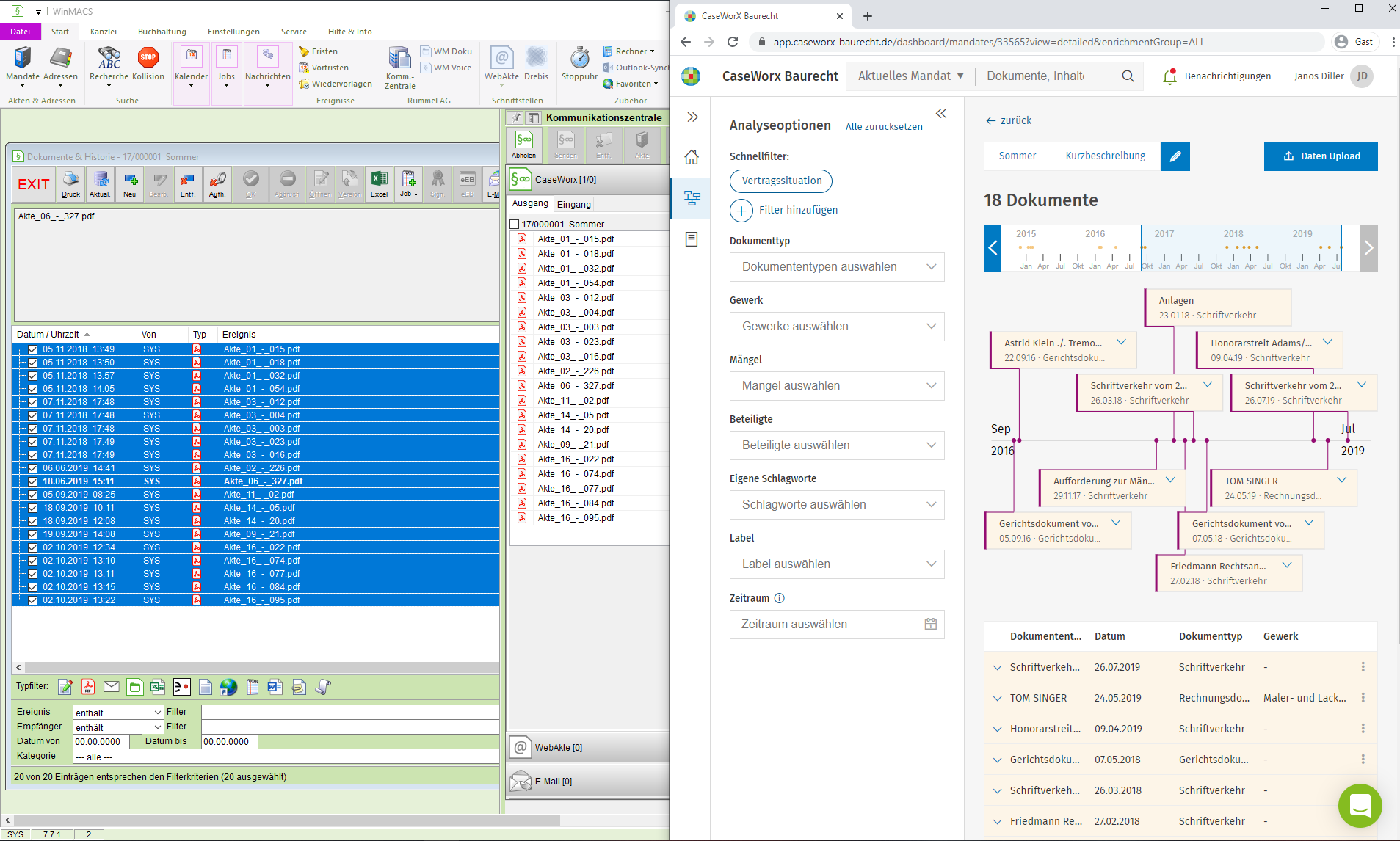
Task: Click the pencil edit icon beside Kurzbeschreibung
Action: coord(1175,156)
